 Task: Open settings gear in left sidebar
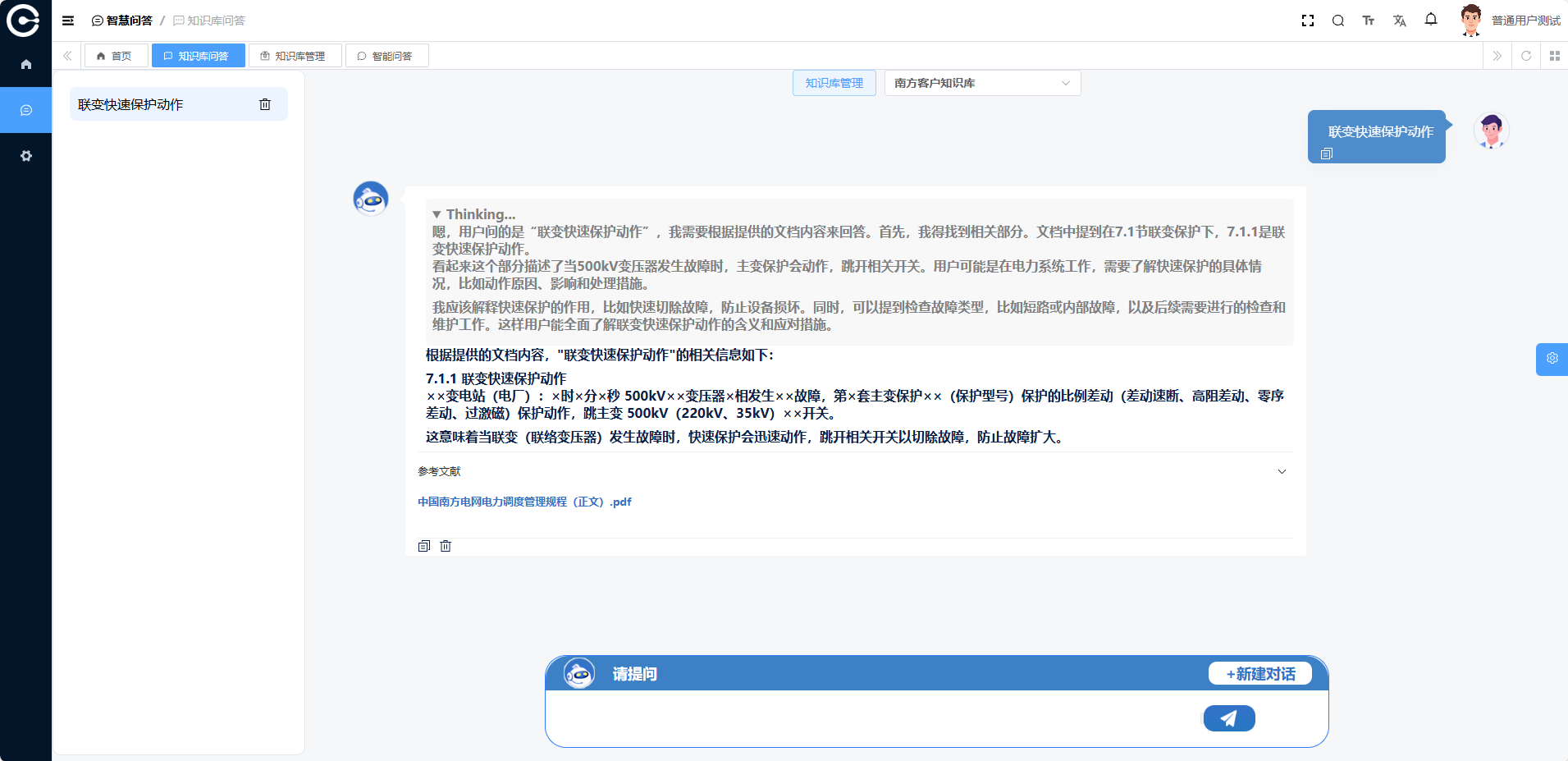coord(26,156)
